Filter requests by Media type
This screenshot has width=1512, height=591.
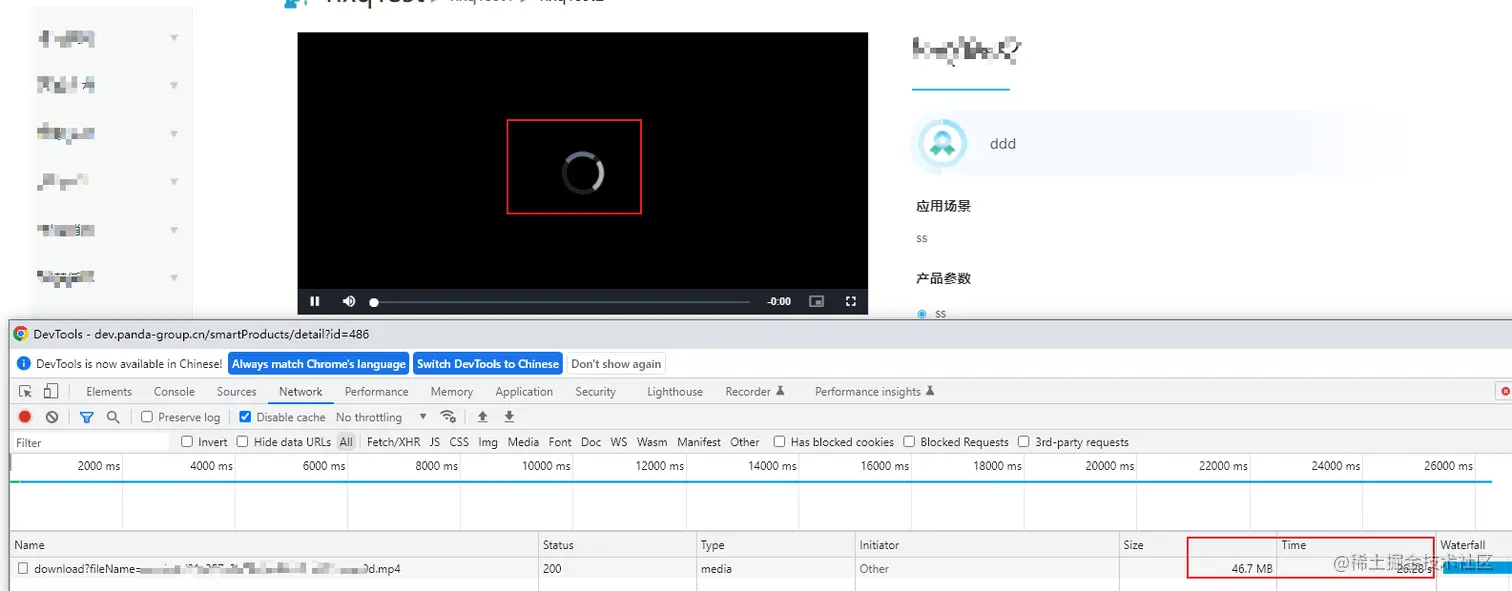[x=523, y=442]
